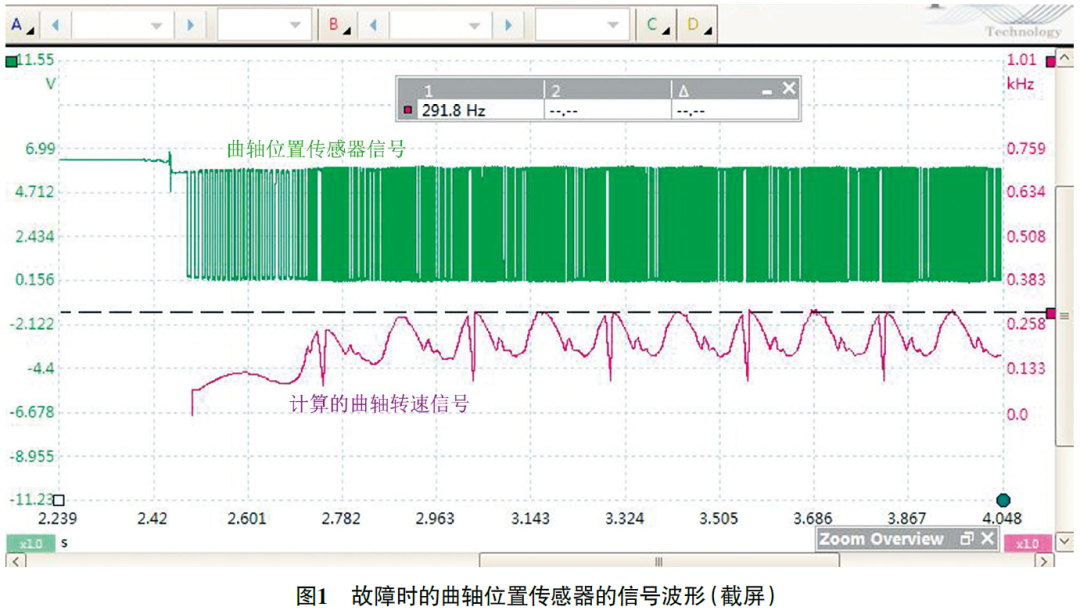Screen dimensions: 1080x614
Task: Decrease channel A range with left arrow
Action: (x=56, y=25)
